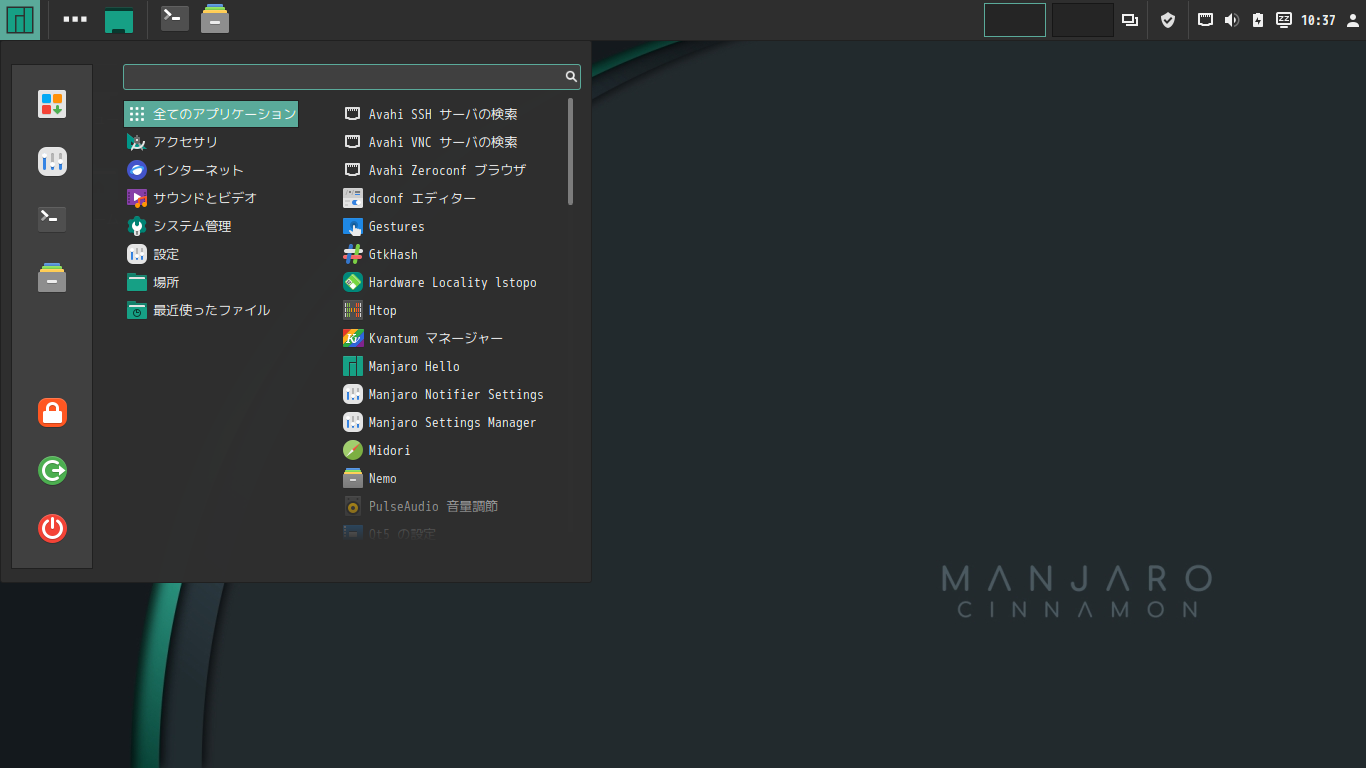Click the green show-desktop icon in panel
This screenshot has width=1366, height=768.
(x=119, y=20)
